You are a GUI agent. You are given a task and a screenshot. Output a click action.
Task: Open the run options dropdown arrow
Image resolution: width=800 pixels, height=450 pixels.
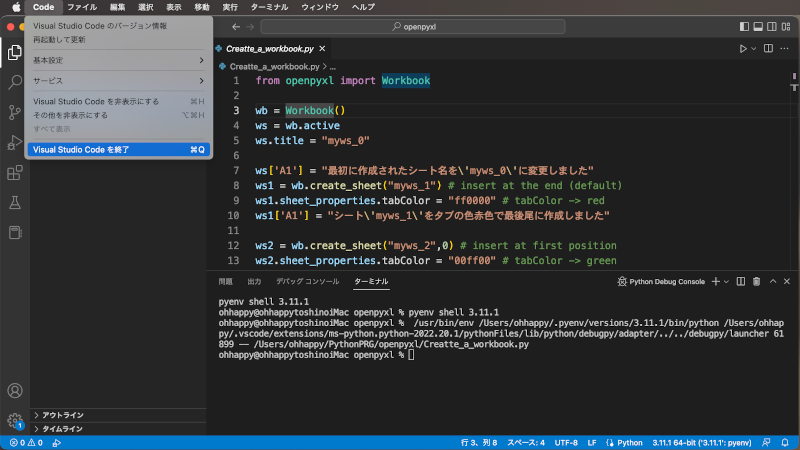[754, 48]
